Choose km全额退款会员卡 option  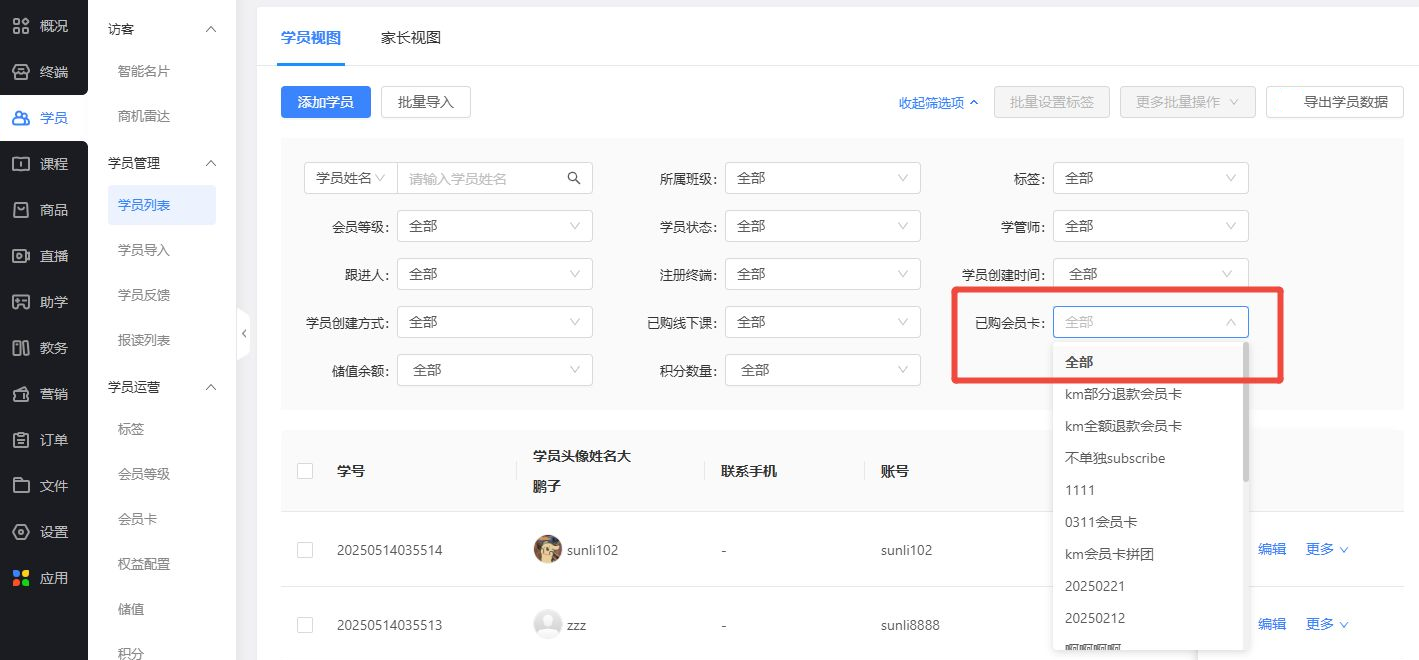1147,426
